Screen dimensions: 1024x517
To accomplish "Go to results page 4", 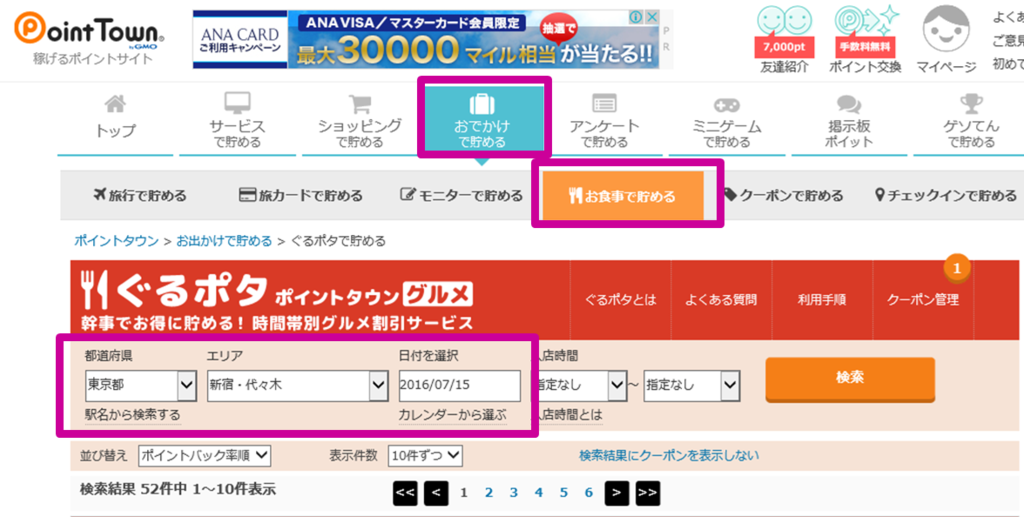I will pyautogui.click(x=539, y=493).
